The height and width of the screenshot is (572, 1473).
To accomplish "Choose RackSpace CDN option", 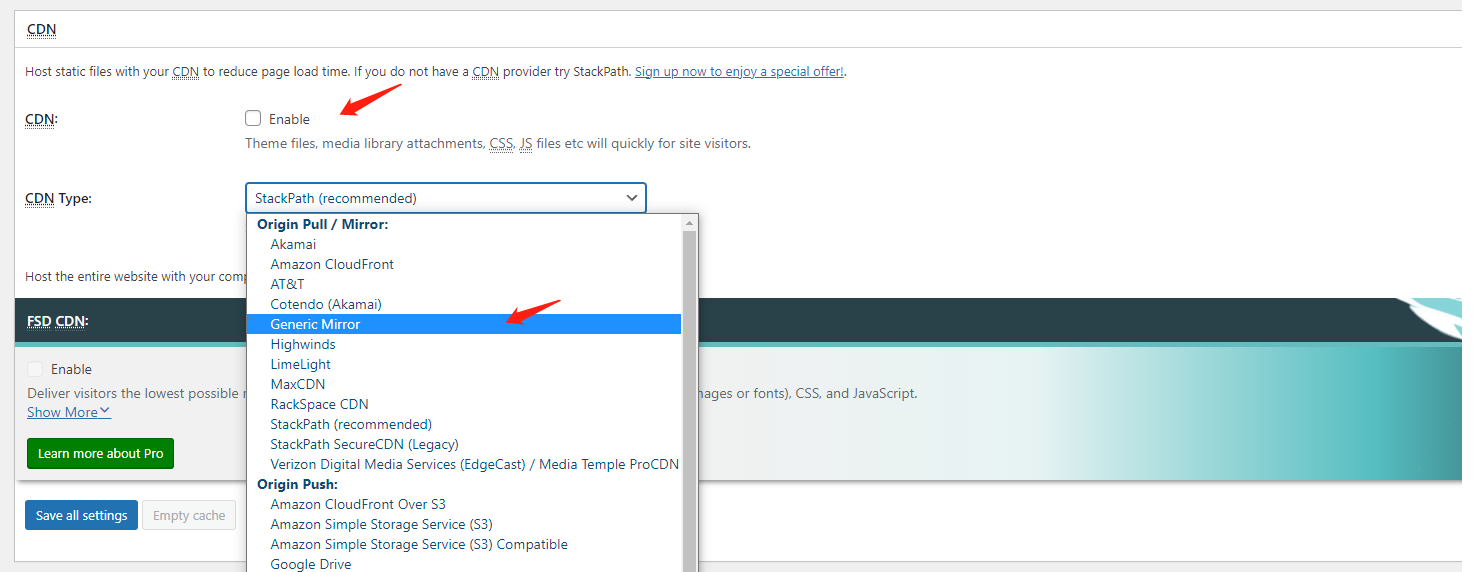I will pos(464,404).
